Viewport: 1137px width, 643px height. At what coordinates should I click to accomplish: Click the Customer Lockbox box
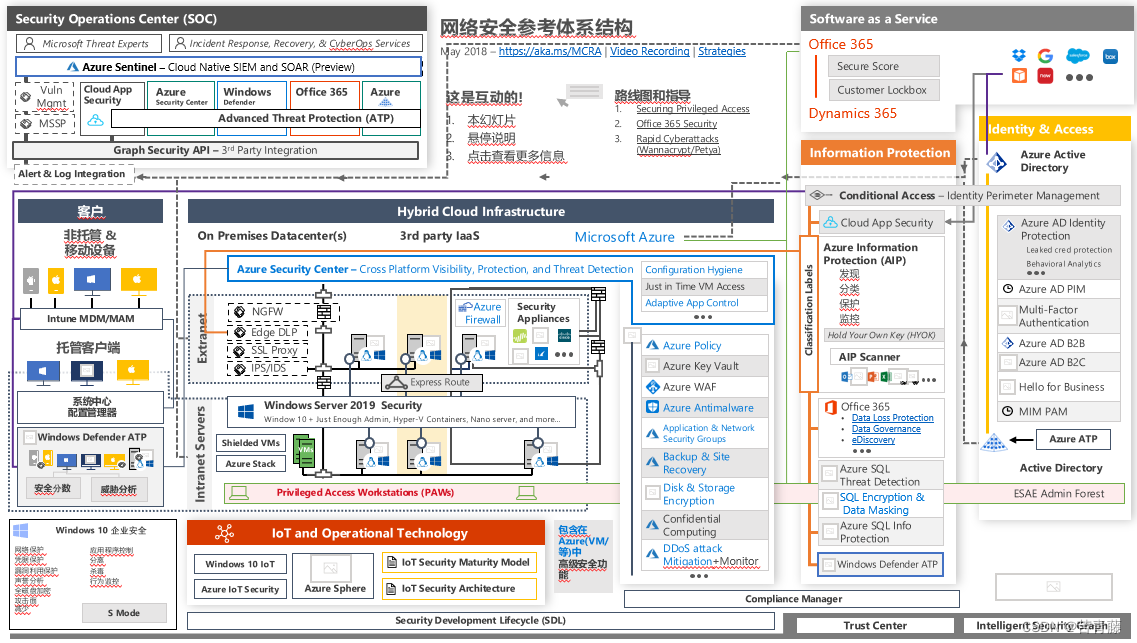883,90
